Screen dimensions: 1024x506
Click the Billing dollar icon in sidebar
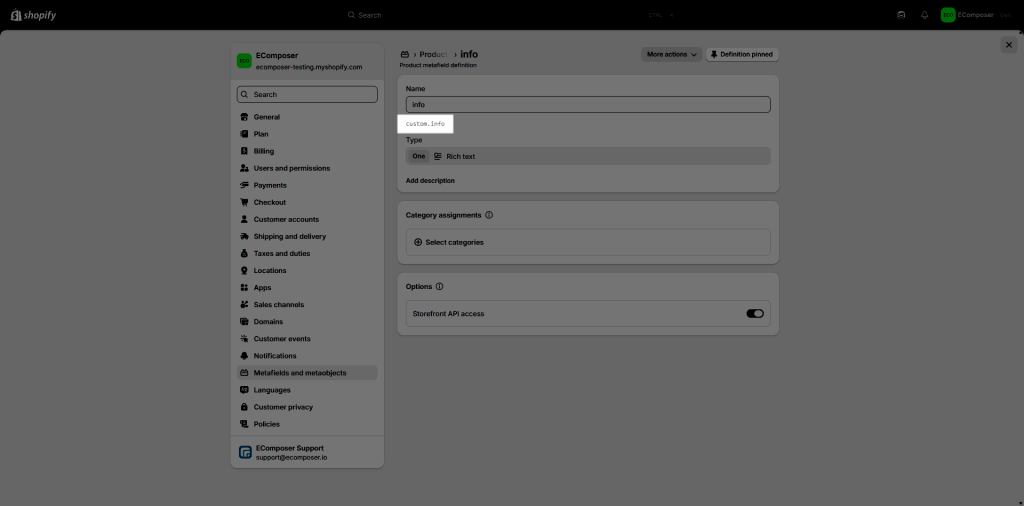tap(244, 151)
